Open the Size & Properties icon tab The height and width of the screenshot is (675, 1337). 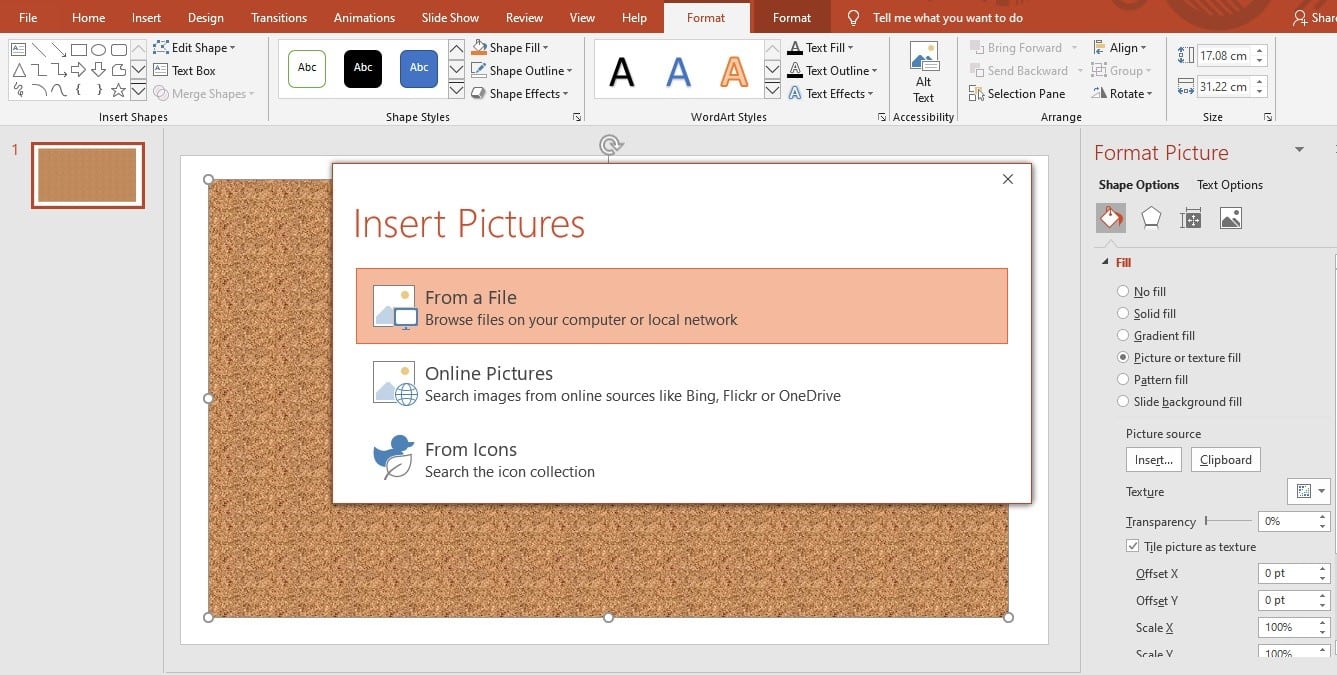[1190, 218]
